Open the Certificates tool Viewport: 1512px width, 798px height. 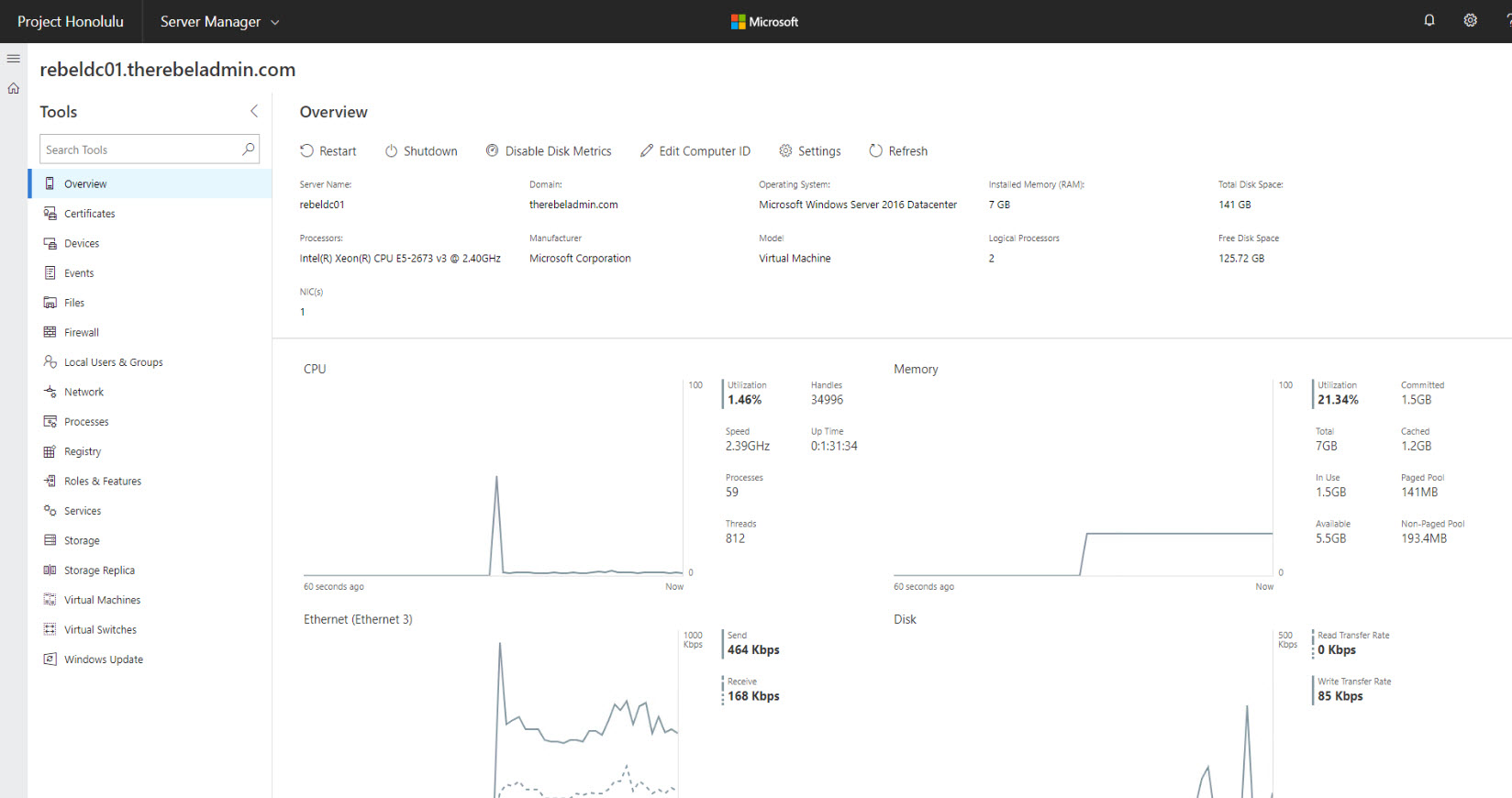coord(150,214)
